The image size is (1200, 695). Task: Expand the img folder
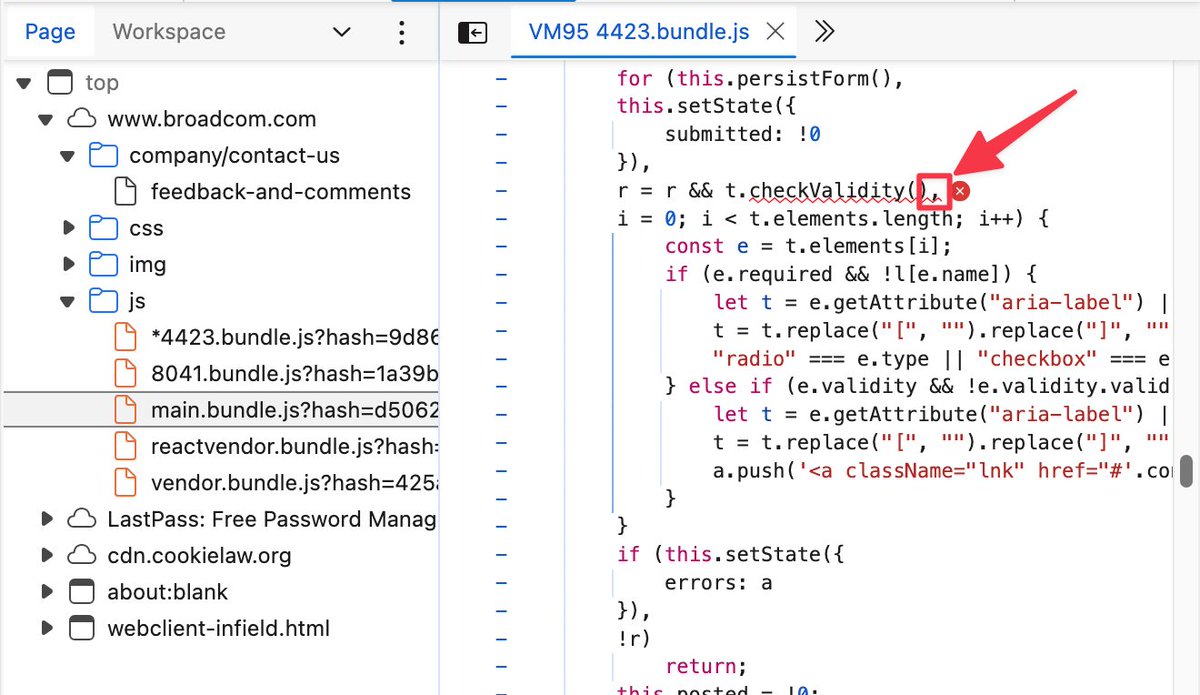pyautogui.click(x=68, y=264)
